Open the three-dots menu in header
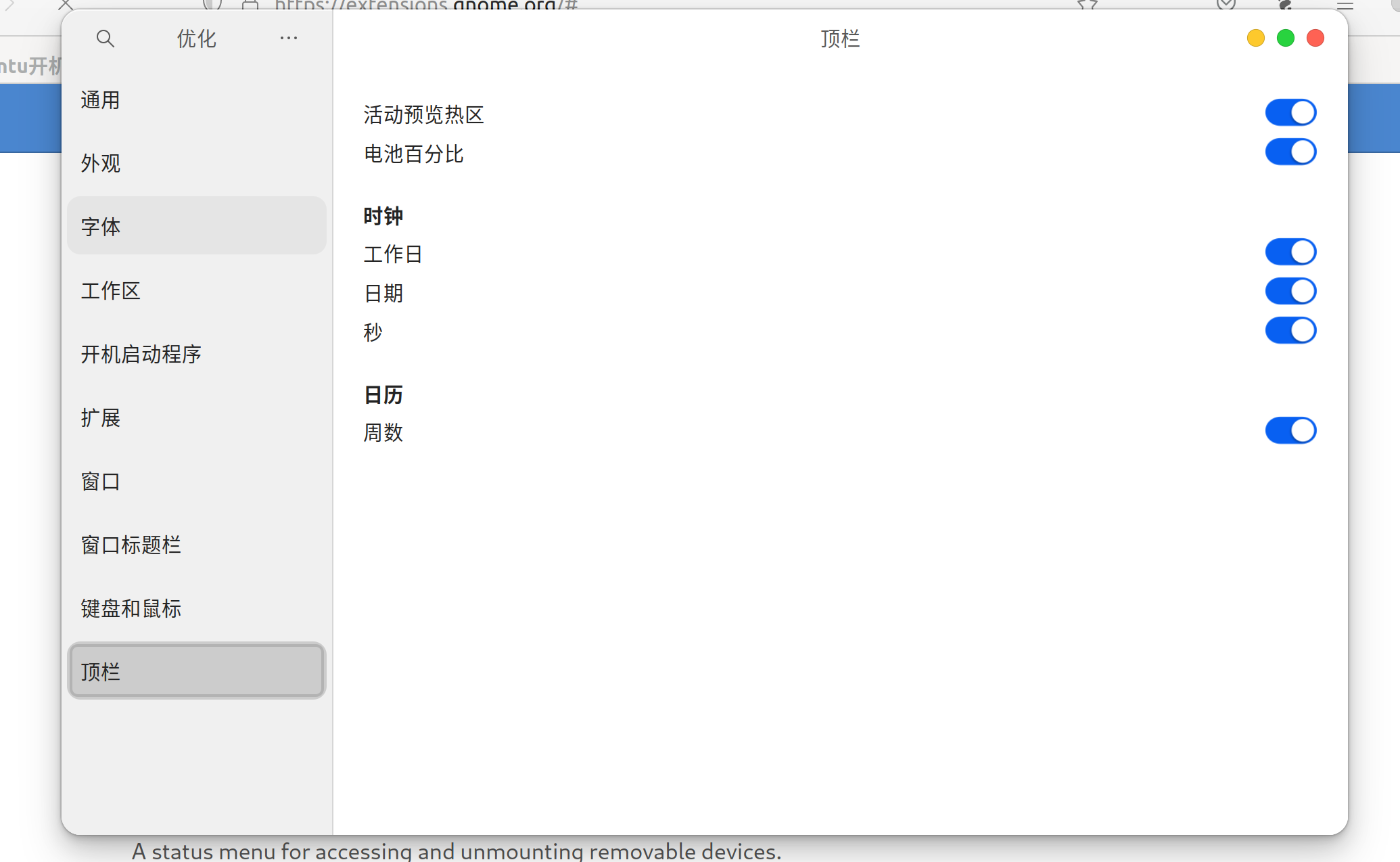This screenshot has height=862, width=1400. pos(288,39)
